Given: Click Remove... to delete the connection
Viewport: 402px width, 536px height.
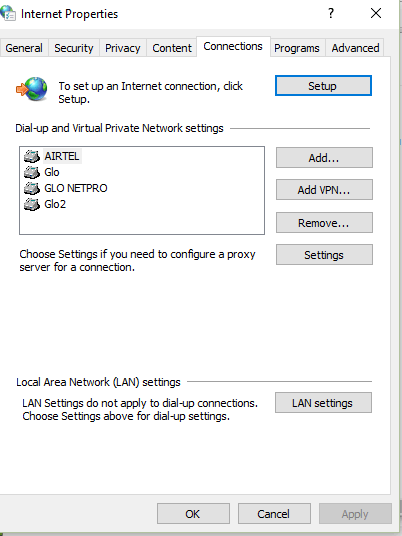Looking at the screenshot, I should tap(324, 223).
